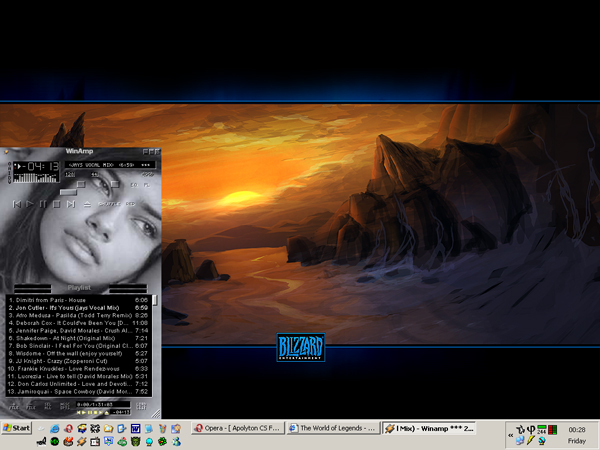Switch to Opera taskbar button
This screenshot has width=600, height=450.
pos(236,428)
